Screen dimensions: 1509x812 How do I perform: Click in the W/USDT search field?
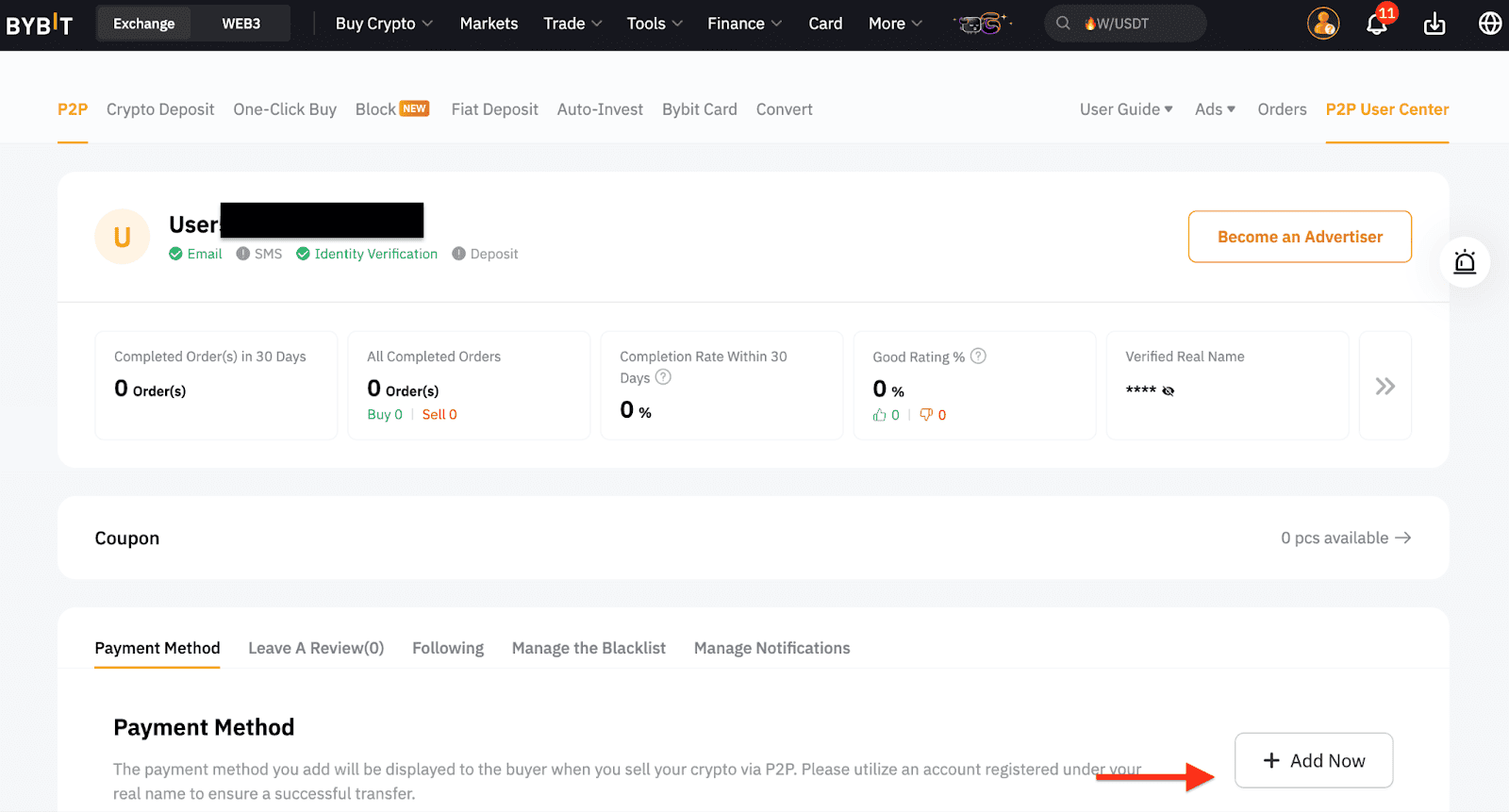pyautogui.click(x=1125, y=24)
